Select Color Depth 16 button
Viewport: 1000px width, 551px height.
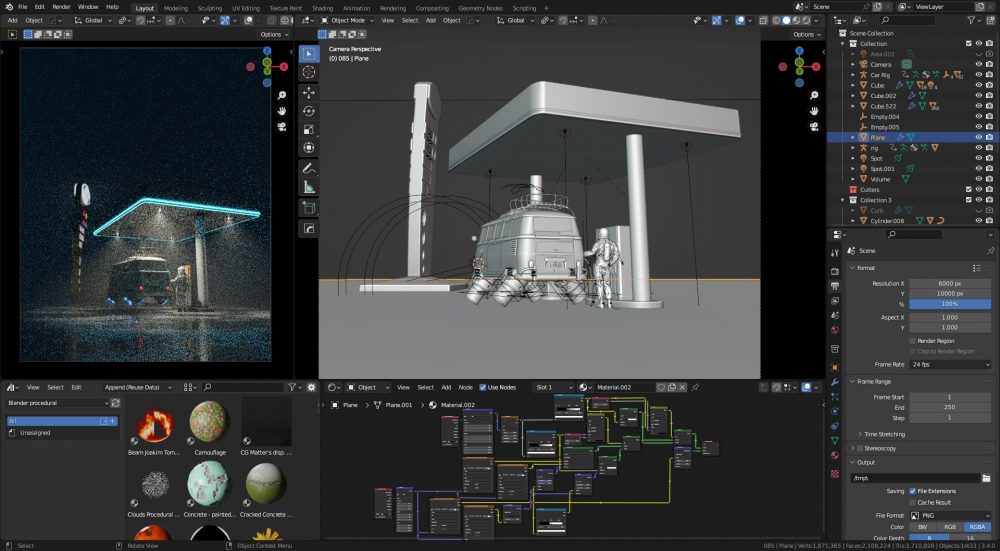click(971, 539)
